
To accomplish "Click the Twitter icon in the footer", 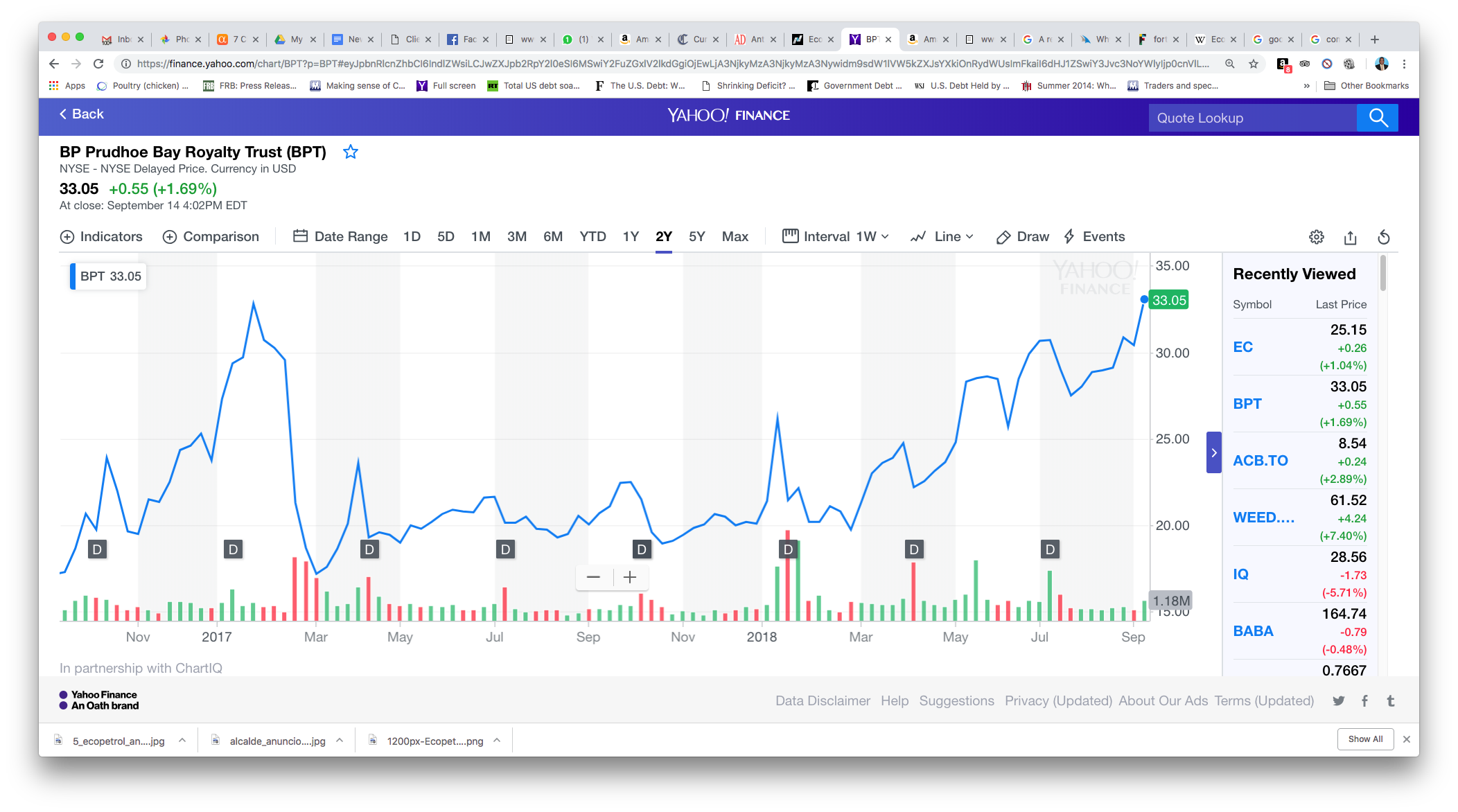I will pyautogui.click(x=1338, y=700).
